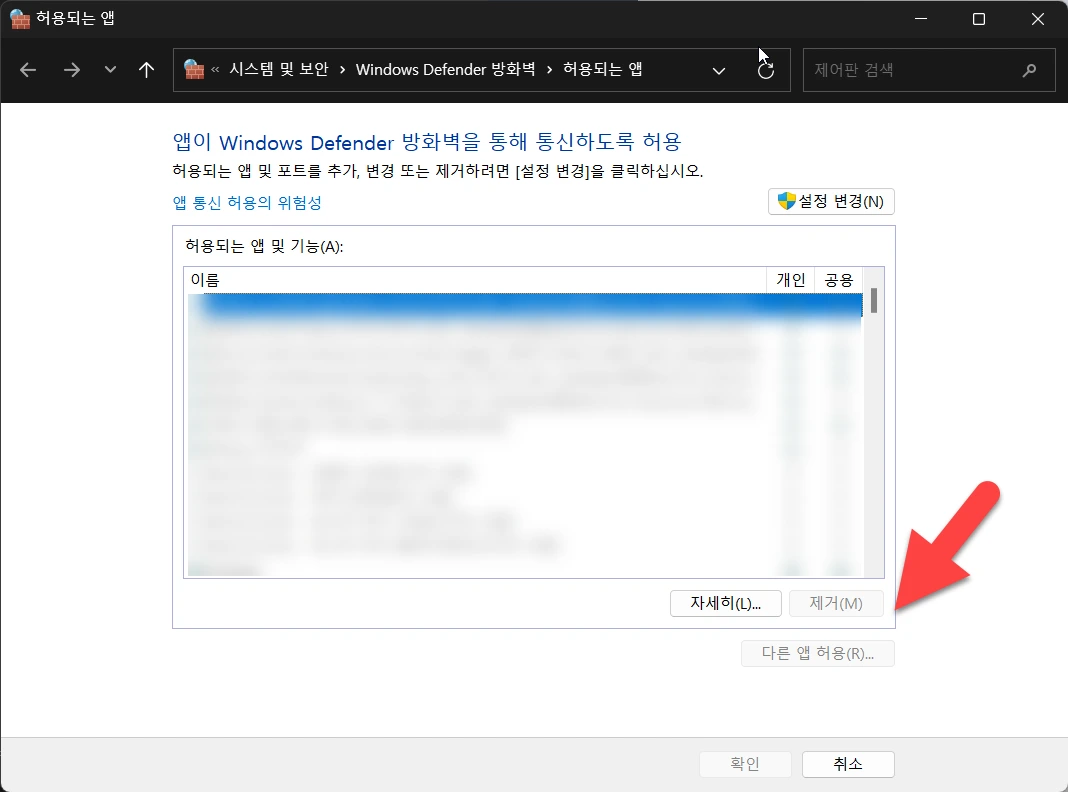The width and height of the screenshot is (1068, 792).
Task: Open the 시스템 및 보안 breadcrumb
Action: (279, 69)
